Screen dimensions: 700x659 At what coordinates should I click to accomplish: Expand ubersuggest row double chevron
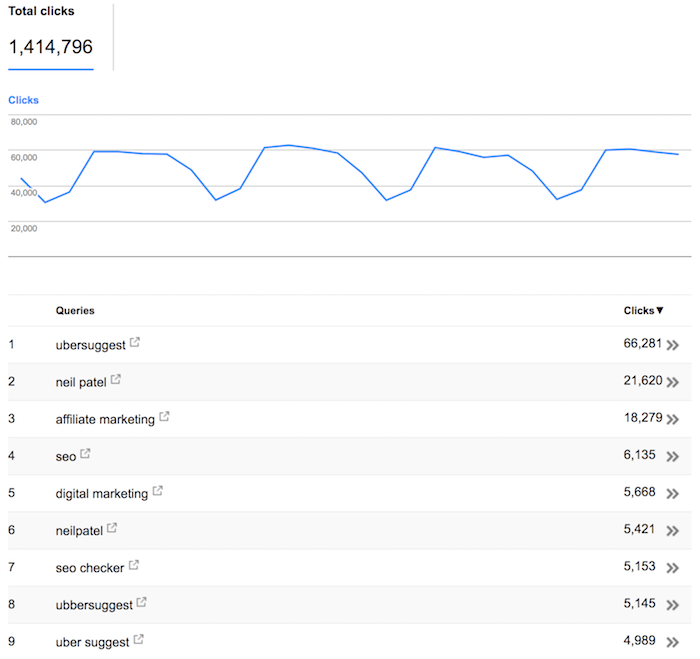(x=673, y=345)
